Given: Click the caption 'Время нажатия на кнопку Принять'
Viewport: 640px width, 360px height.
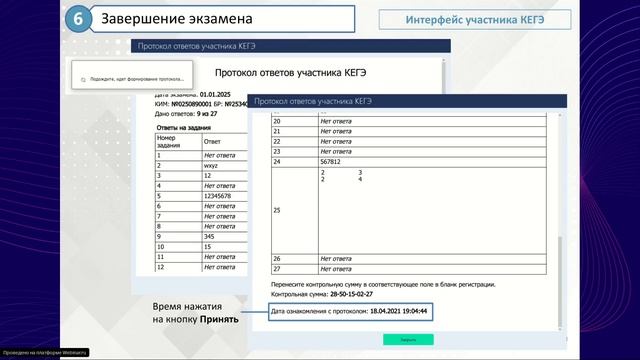Looking at the screenshot, I should click(x=196, y=313).
